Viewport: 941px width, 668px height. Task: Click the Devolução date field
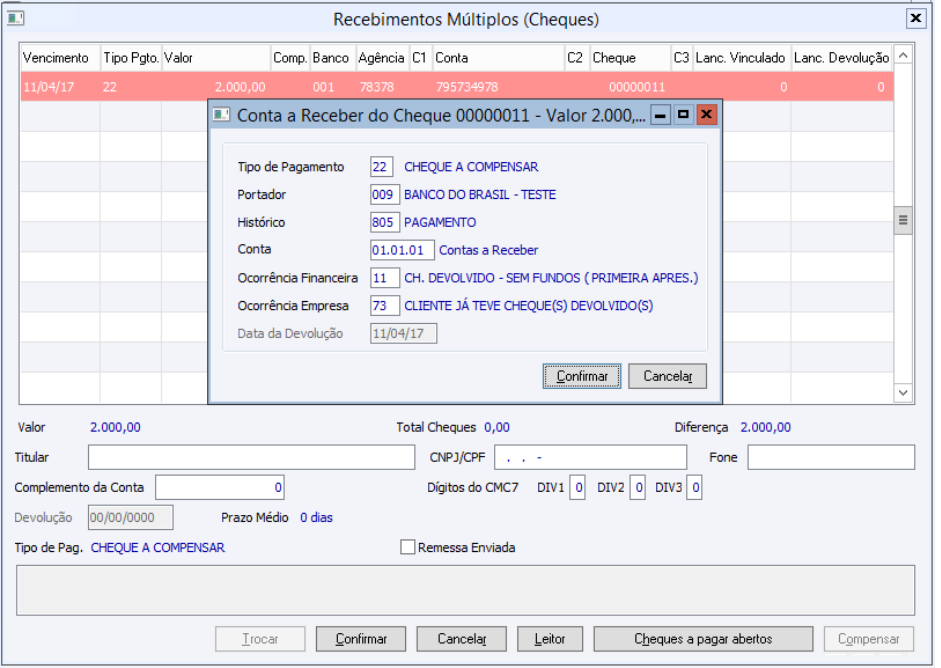coord(131,517)
